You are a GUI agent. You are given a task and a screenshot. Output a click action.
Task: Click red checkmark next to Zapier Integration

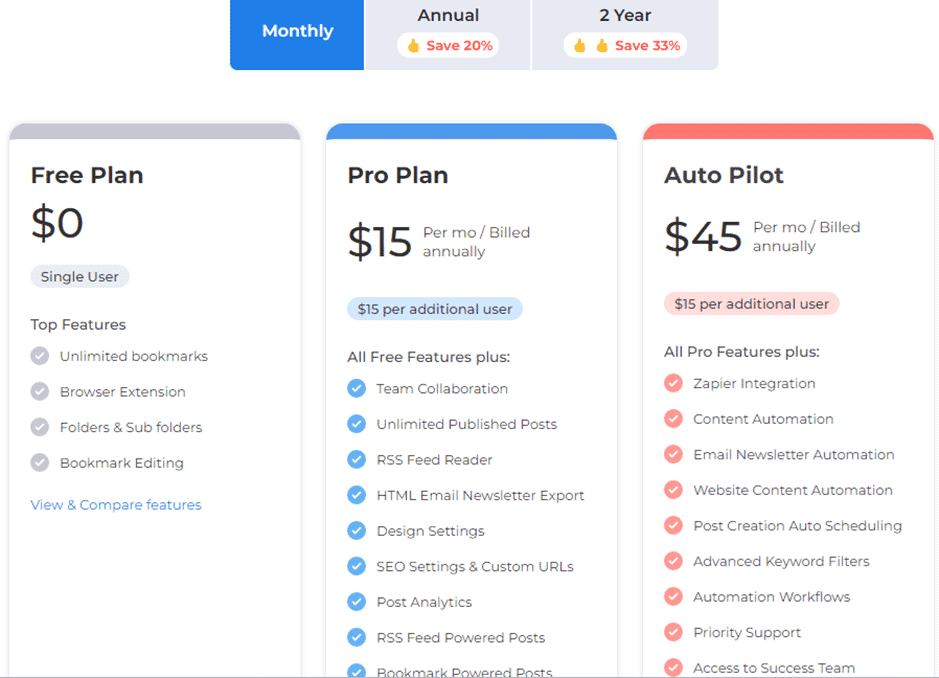click(673, 383)
